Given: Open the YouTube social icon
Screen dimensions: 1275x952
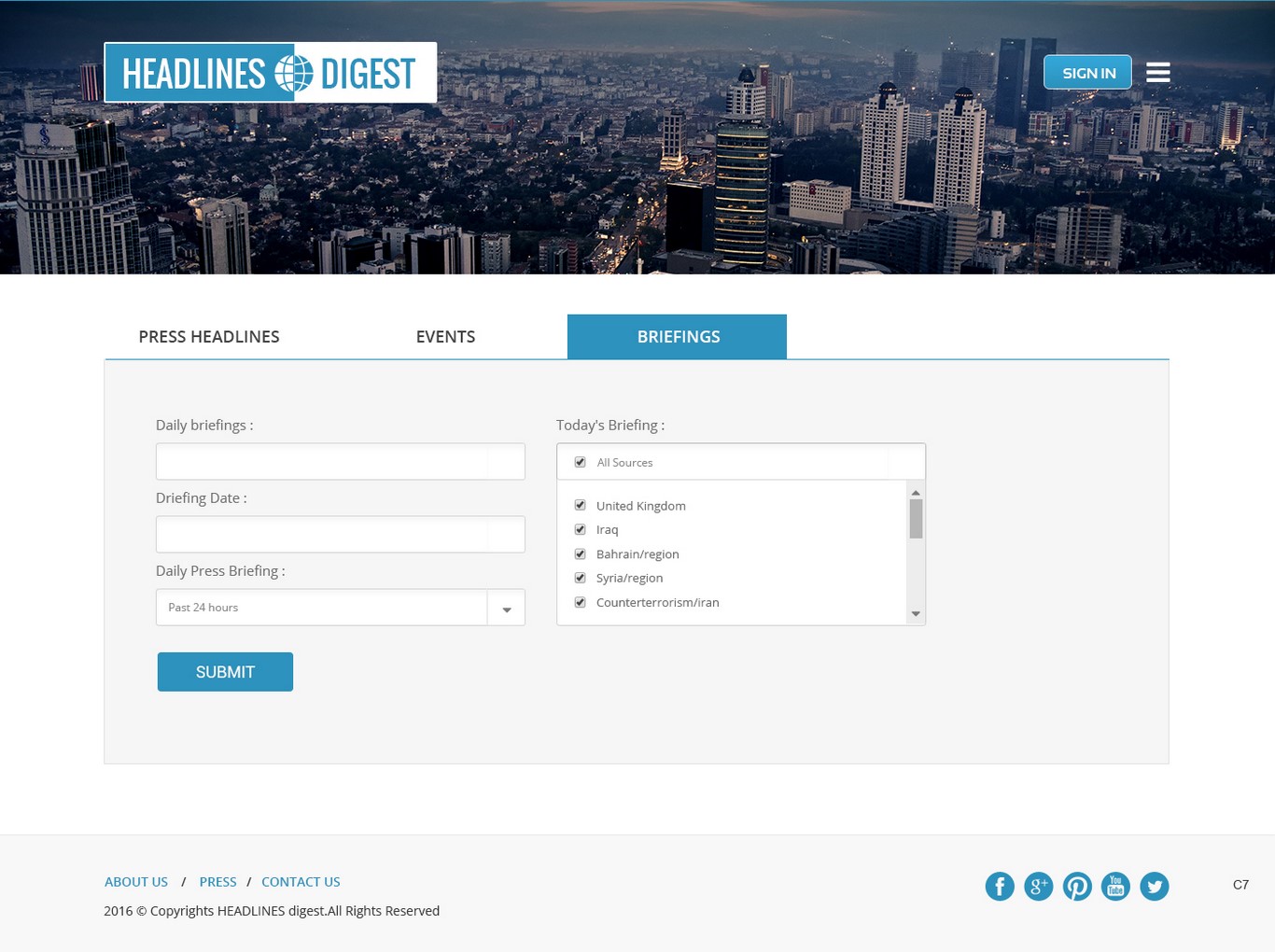Looking at the screenshot, I should click(1115, 887).
